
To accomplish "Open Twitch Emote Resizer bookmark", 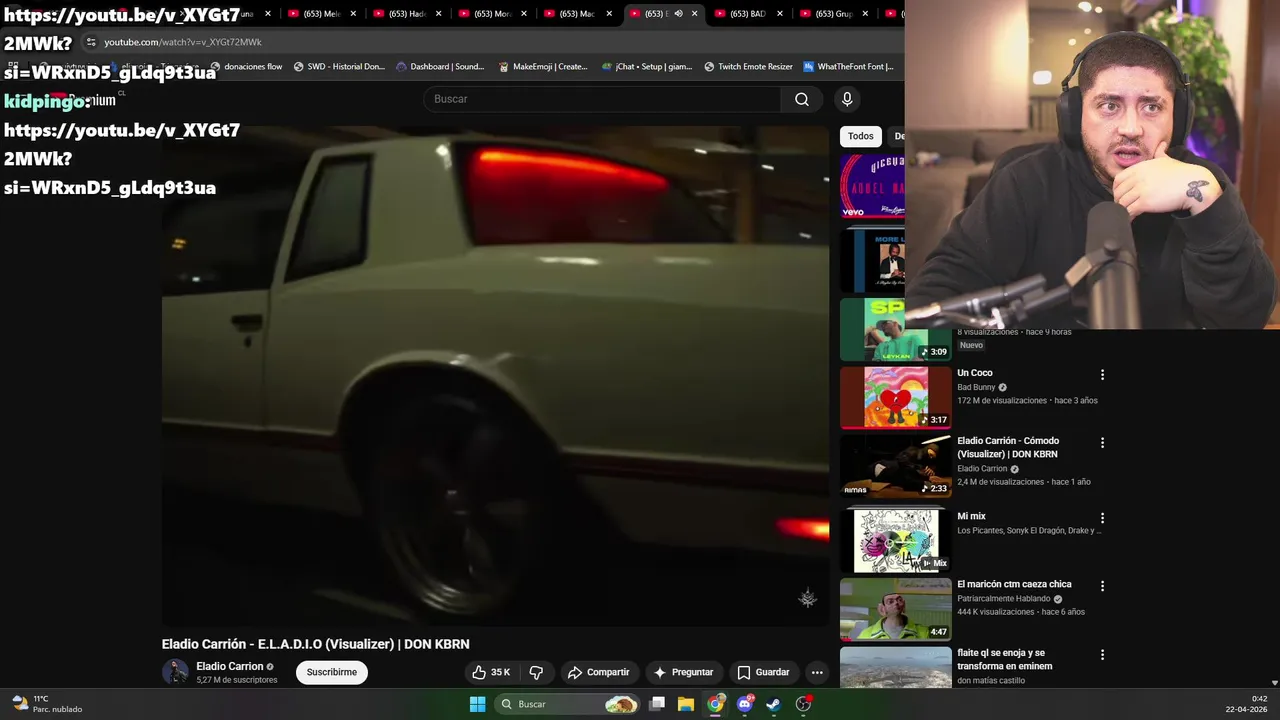I will click(748, 67).
